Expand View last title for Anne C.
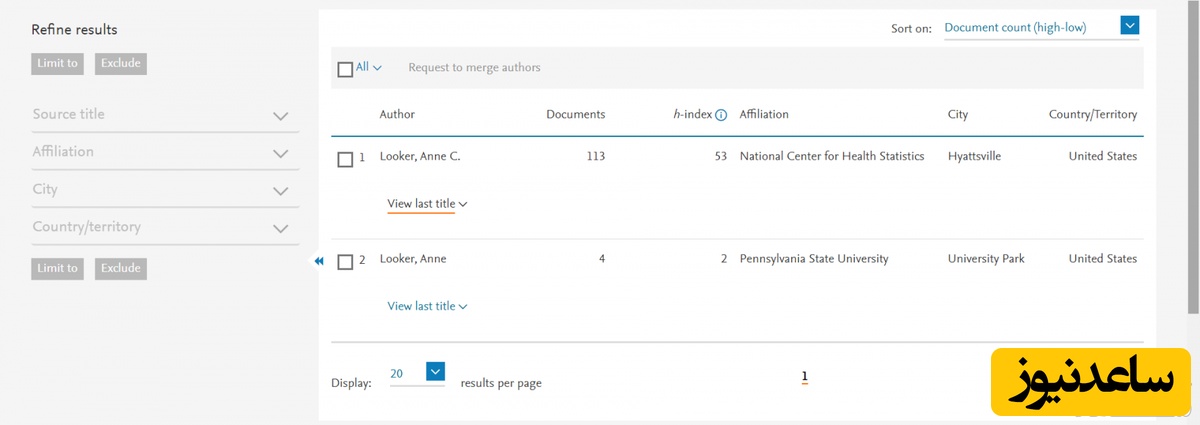This screenshot has width=1200, height=425. tap(427, 204)
